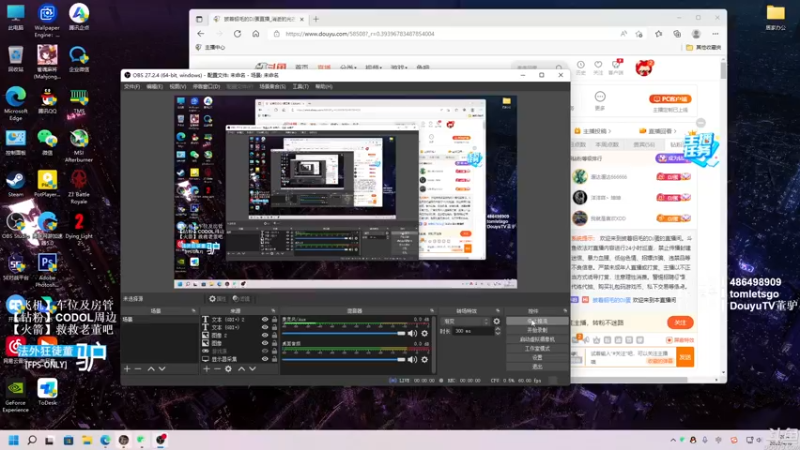Pop out the Audio Mixer dock panel
This screenshot has width=800, height=450.
(432, 311)
